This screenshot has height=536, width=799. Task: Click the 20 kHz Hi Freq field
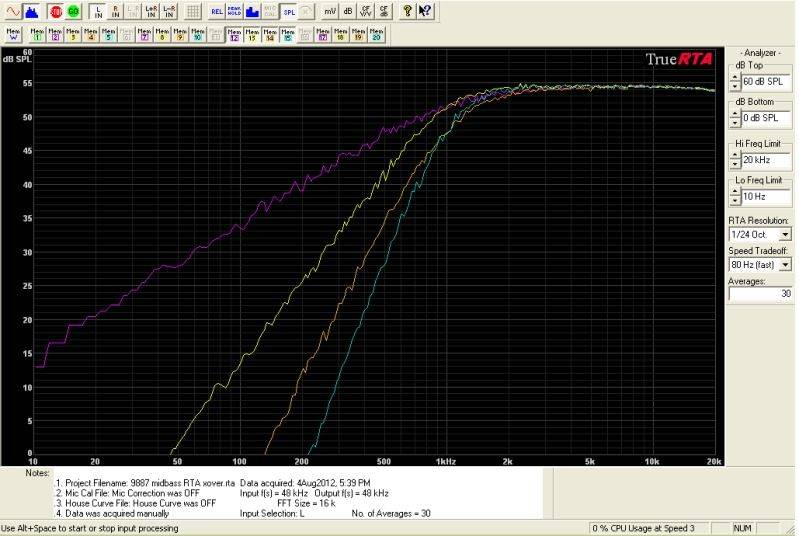[766, 160]
